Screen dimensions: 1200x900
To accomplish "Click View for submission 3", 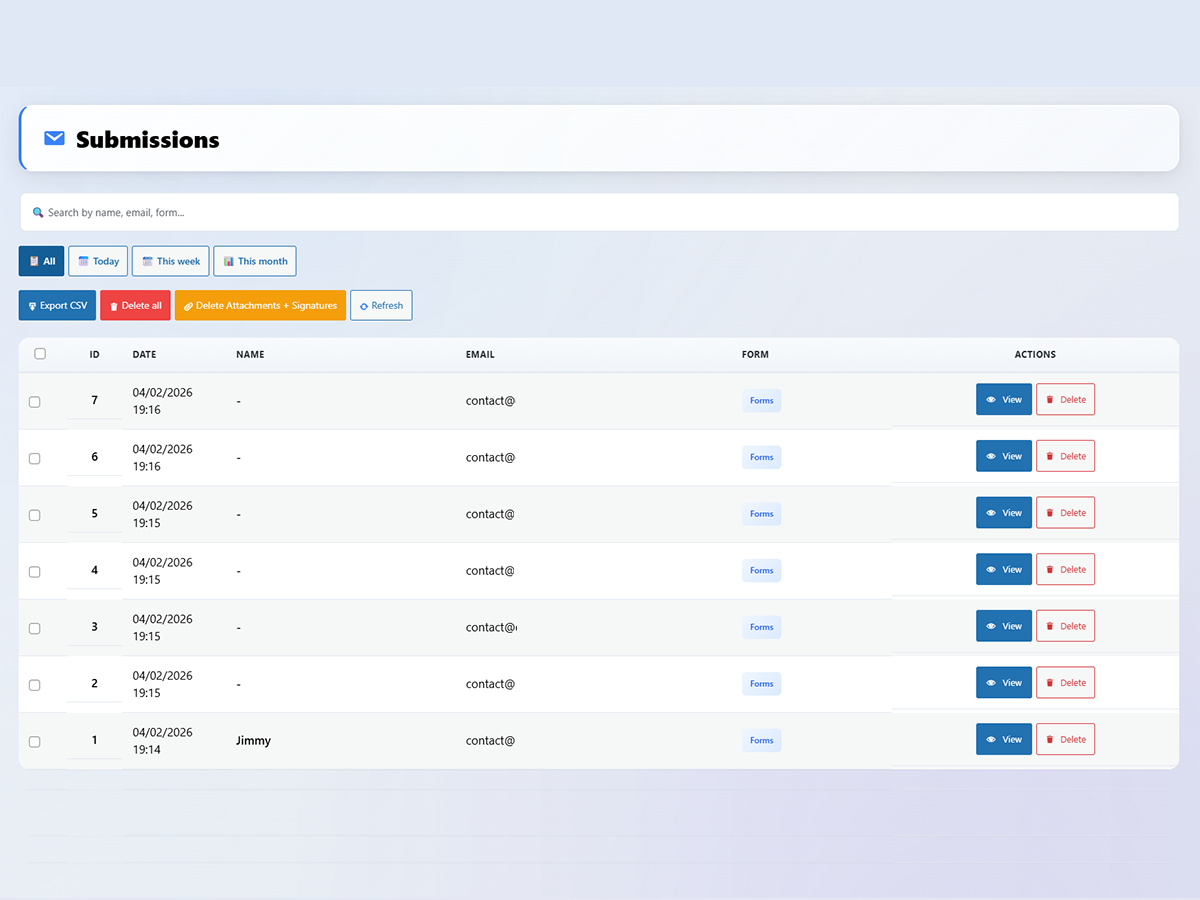I will (1003, 625).
